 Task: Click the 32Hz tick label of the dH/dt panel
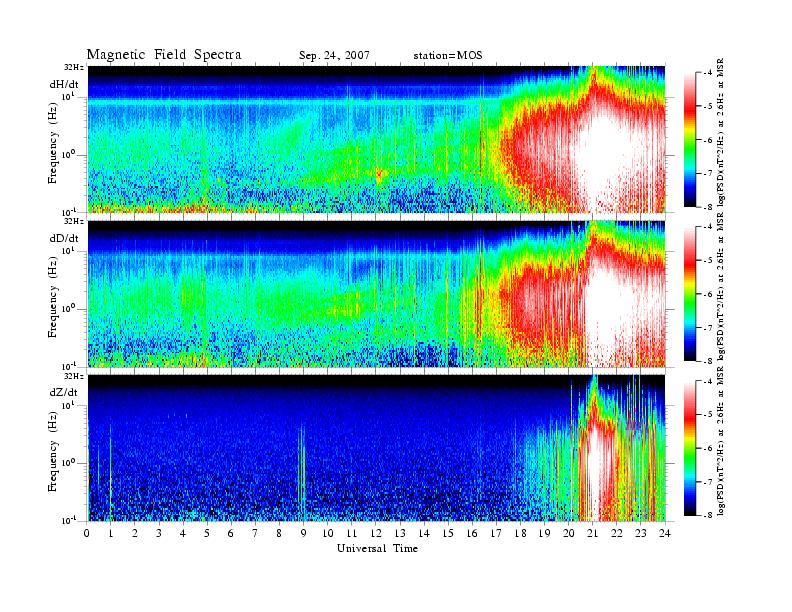tap(74, 67)
